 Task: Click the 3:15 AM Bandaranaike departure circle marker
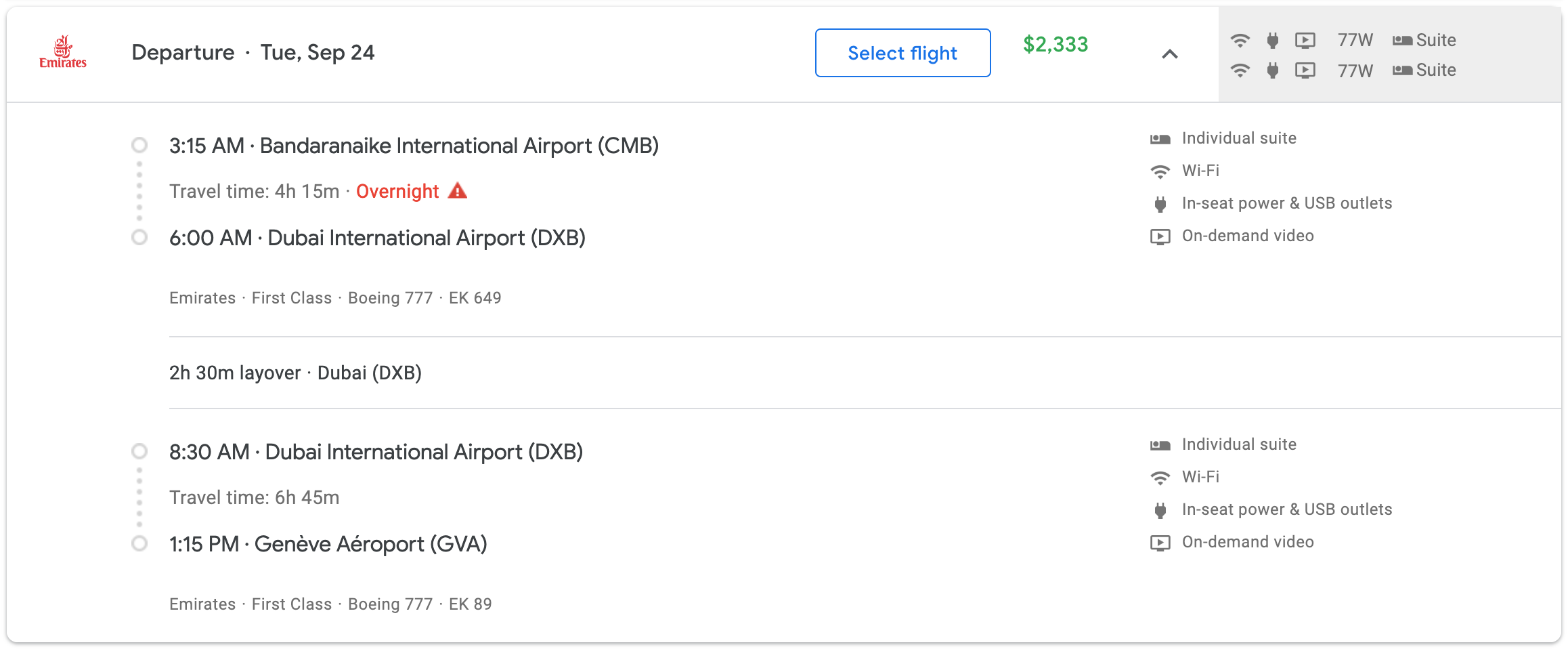click(139, 145)
